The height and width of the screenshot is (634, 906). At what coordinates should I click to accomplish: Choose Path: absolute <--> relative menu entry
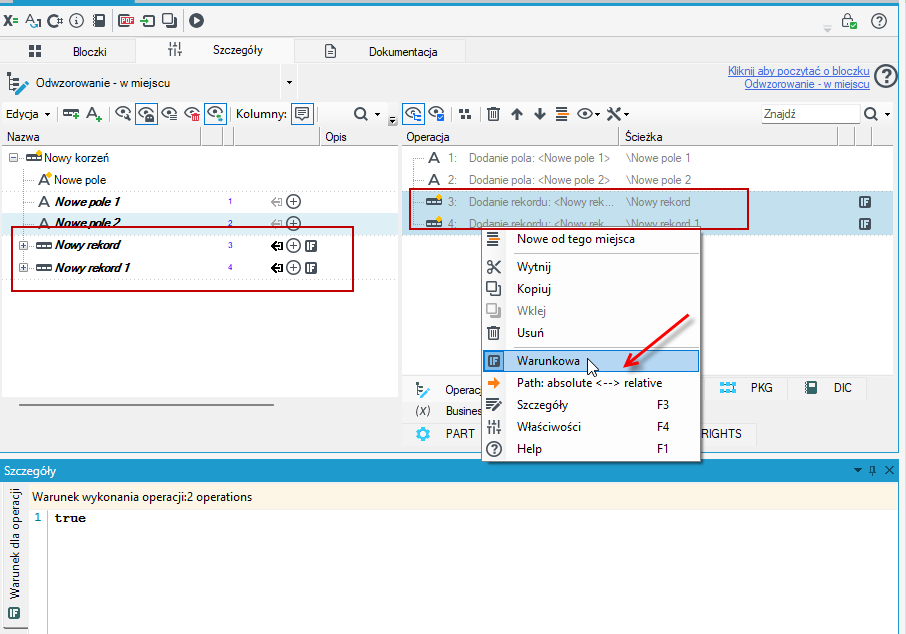591,383
